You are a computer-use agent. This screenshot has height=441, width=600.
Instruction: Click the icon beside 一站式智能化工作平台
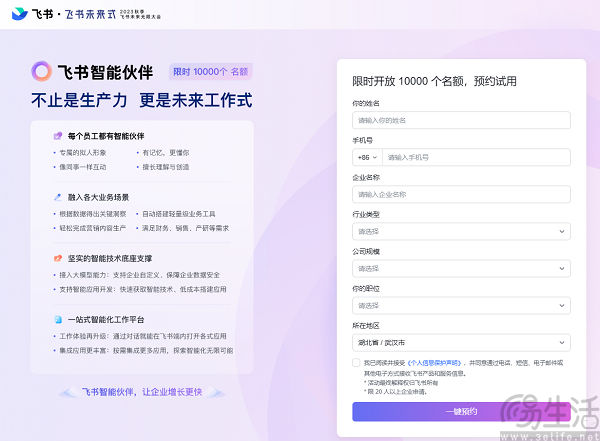[58, 319]
